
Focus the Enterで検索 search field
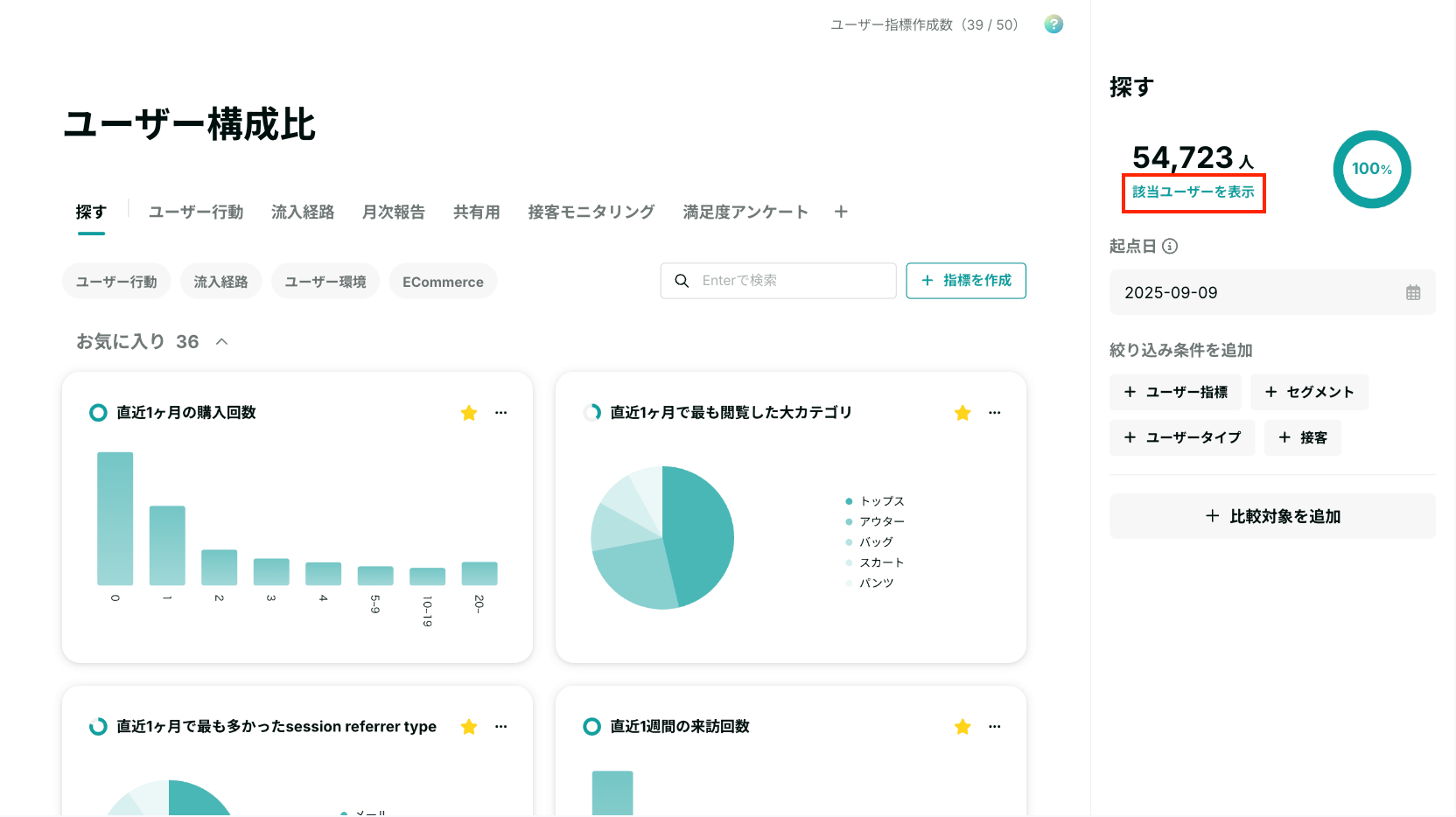coord(779,281)
